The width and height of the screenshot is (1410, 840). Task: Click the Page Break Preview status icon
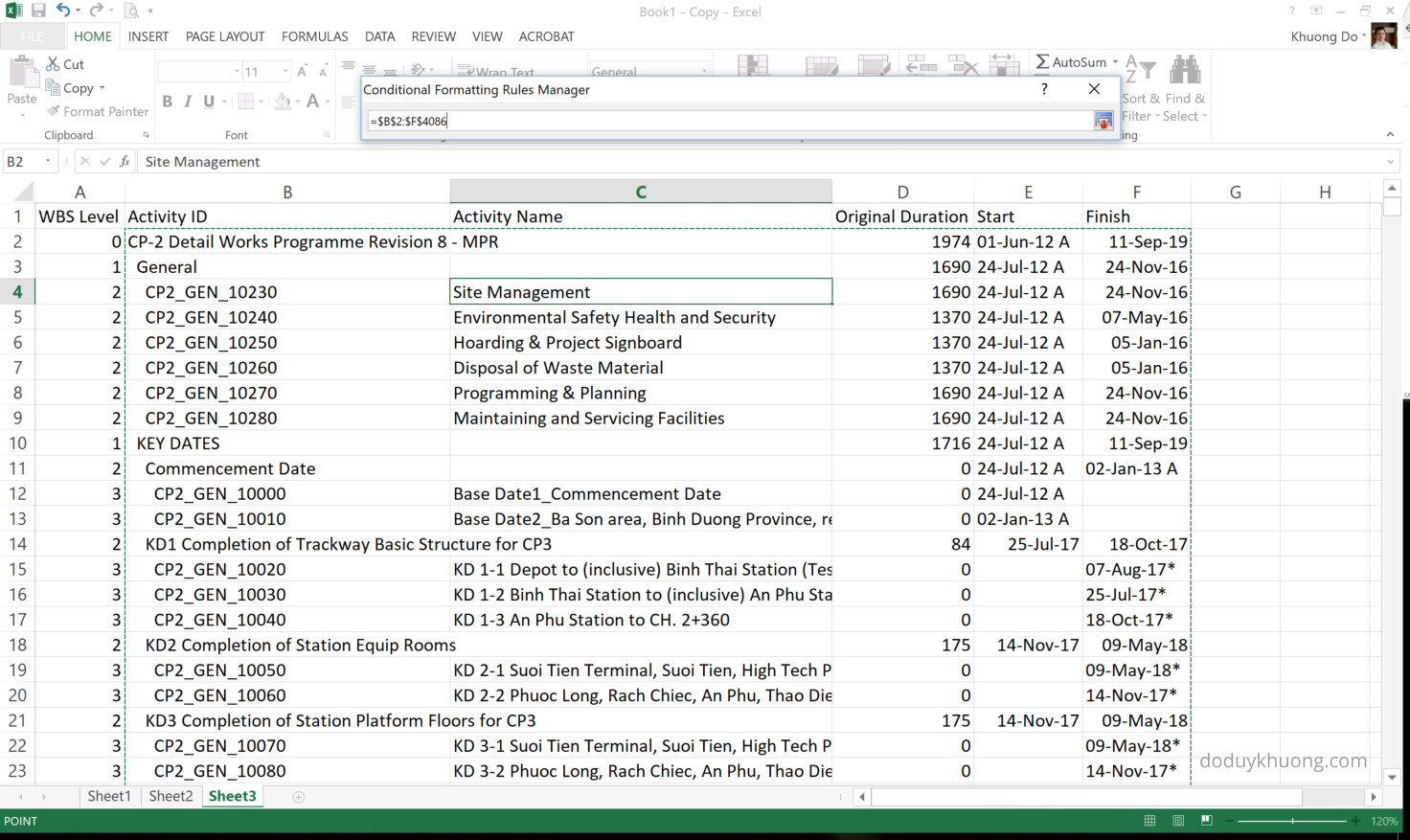coord(1207,821)
